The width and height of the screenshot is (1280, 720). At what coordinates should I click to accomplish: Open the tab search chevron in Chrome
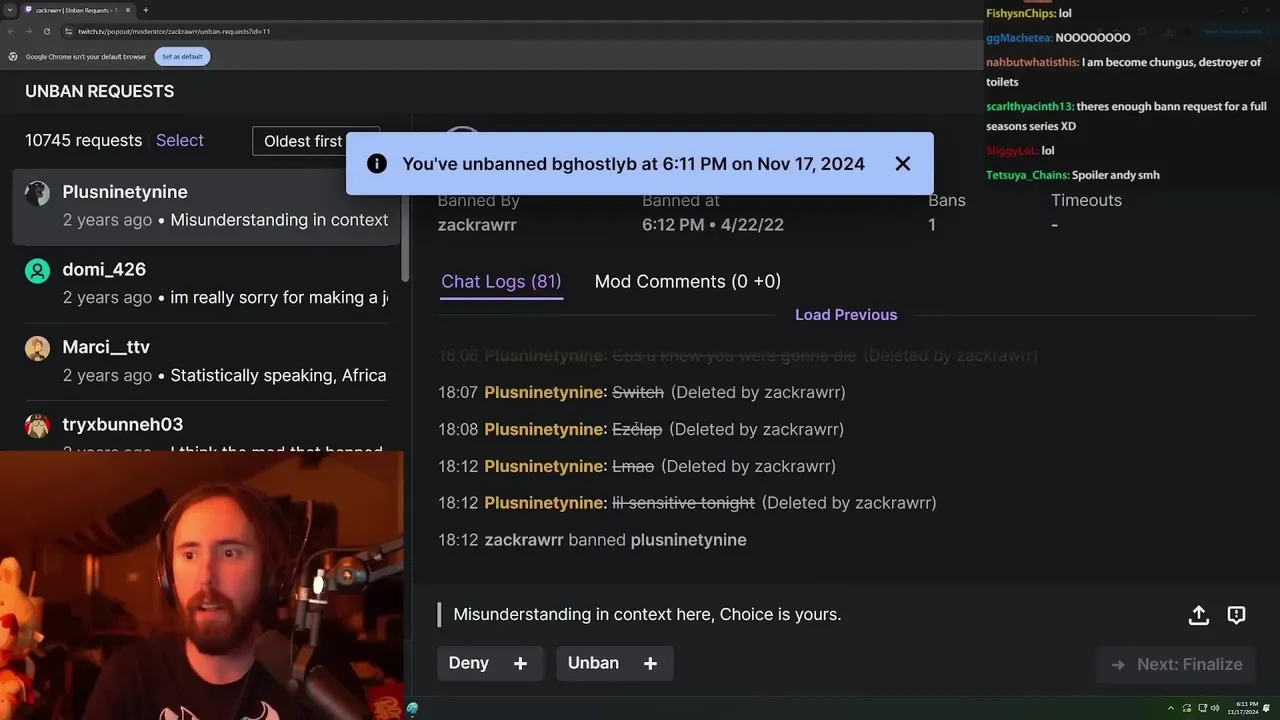(9, 10)
